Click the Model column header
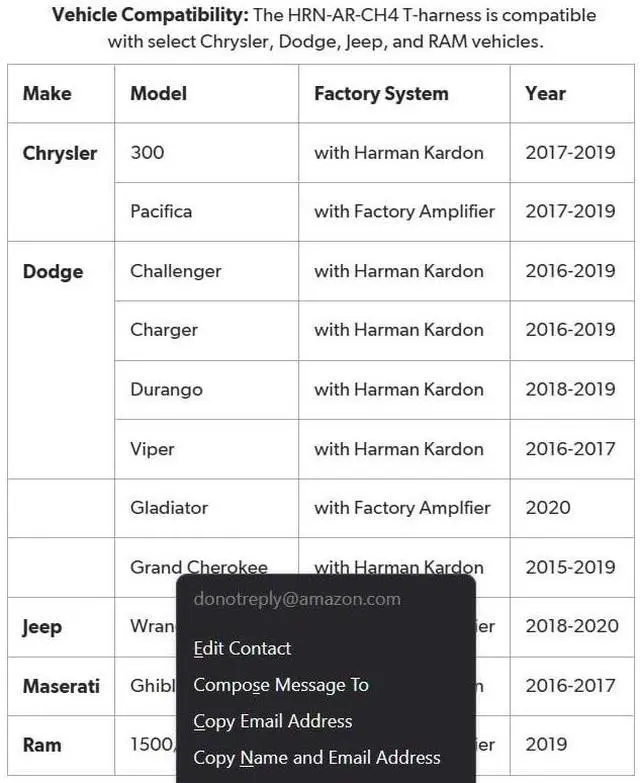Viewport: 640px width, 783px height. point(158,93)
